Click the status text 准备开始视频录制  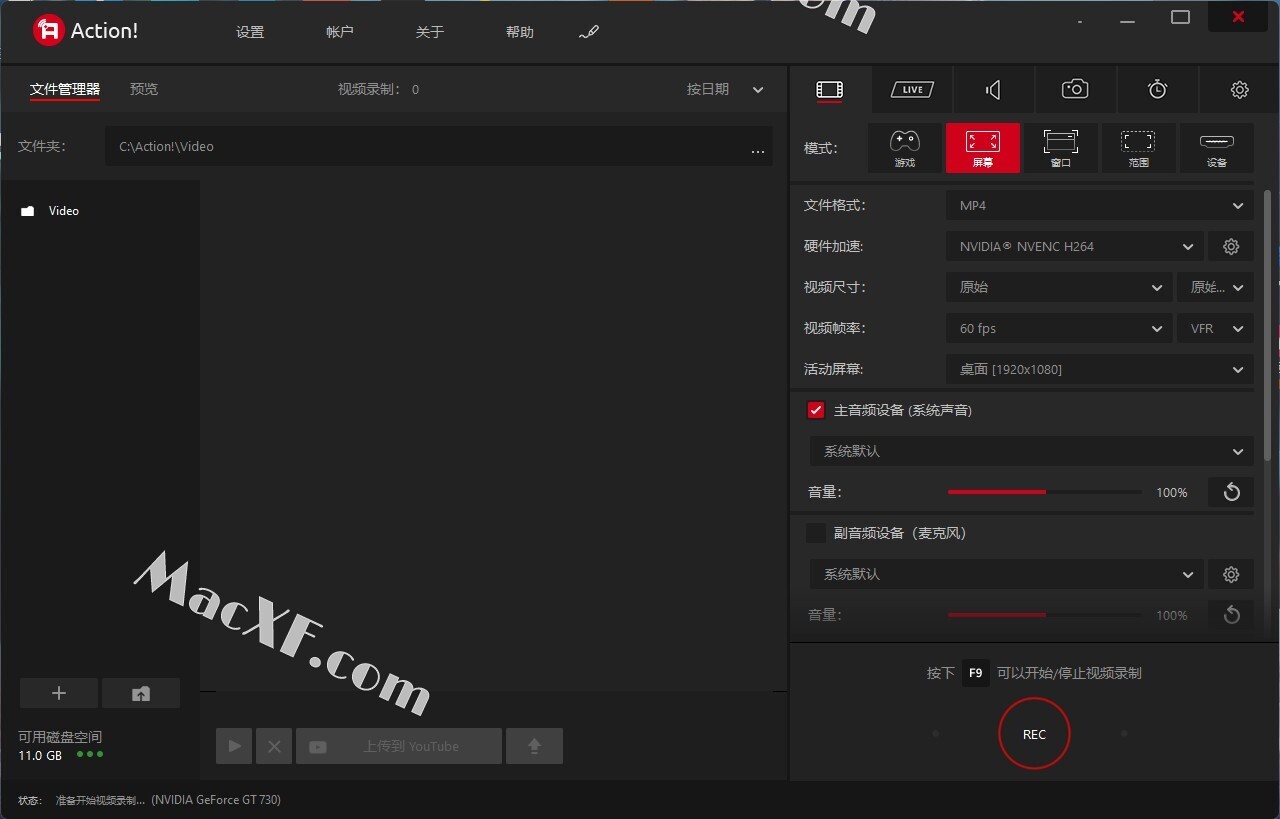point(100,800)
